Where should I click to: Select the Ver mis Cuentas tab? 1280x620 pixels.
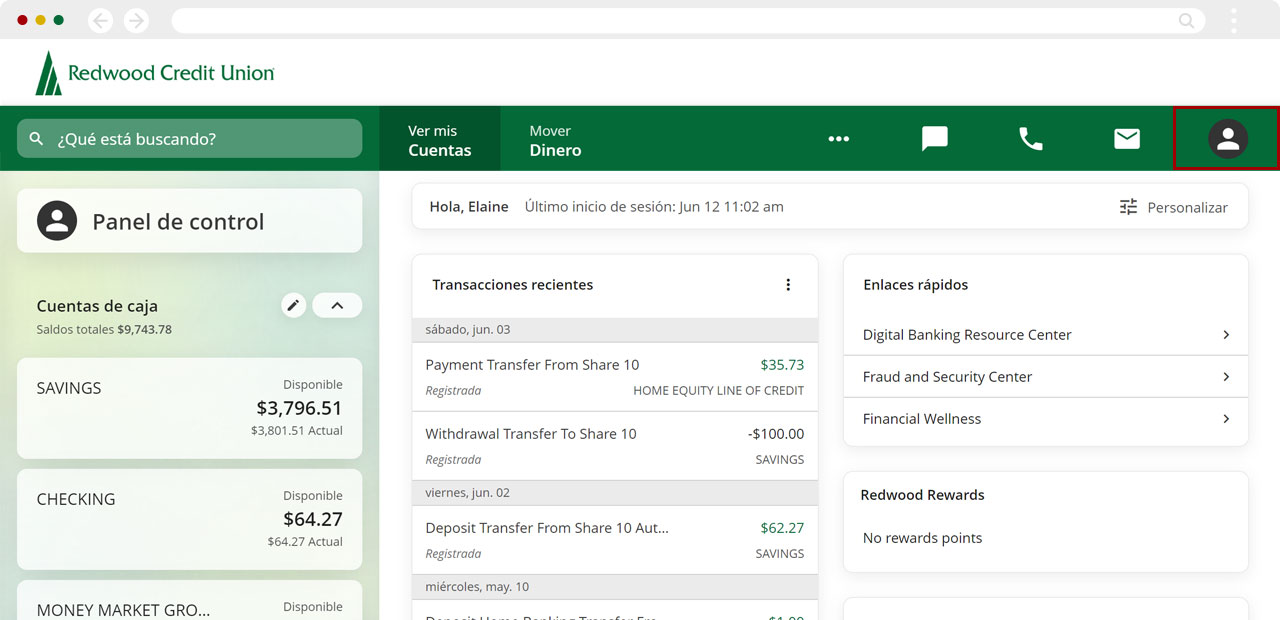(x=439, y=140)
